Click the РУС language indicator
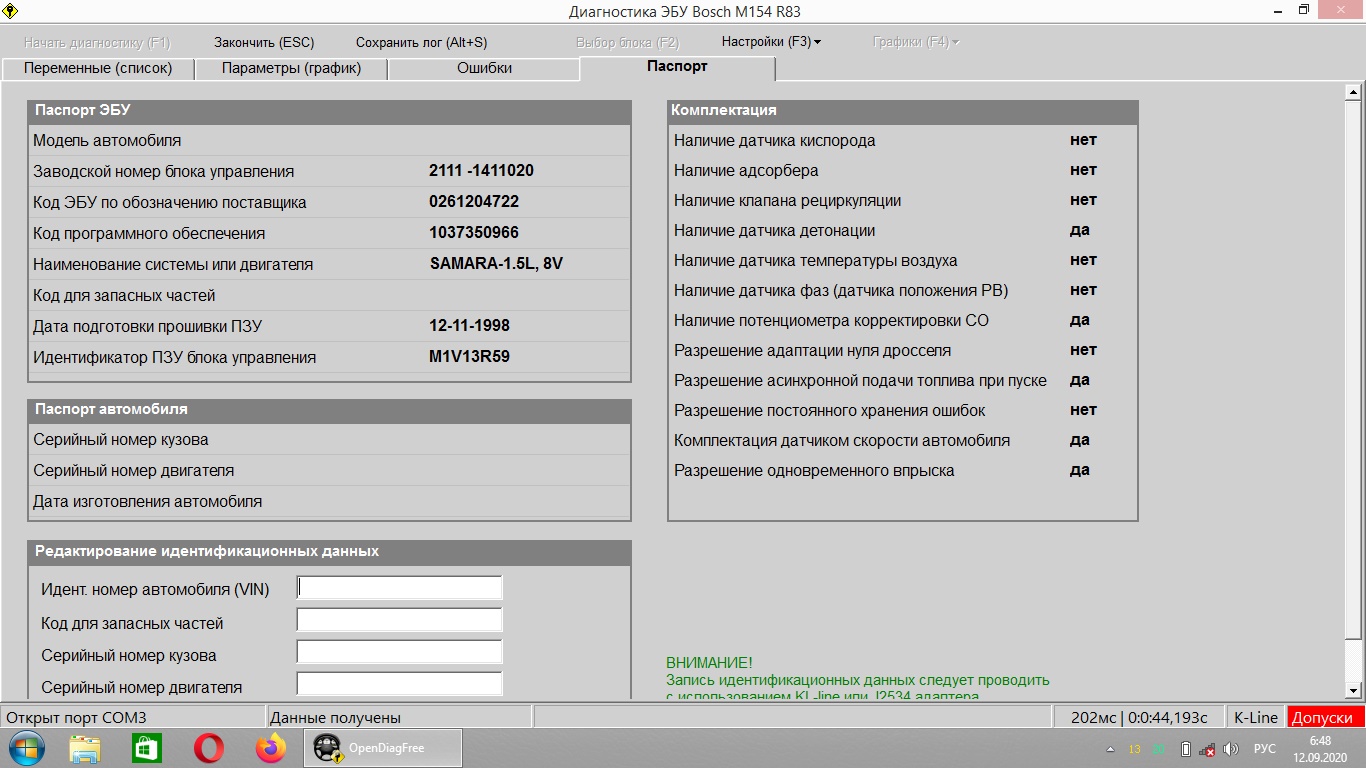The height and width of the screenshot is (768, 1366). tap(1265, 749)
